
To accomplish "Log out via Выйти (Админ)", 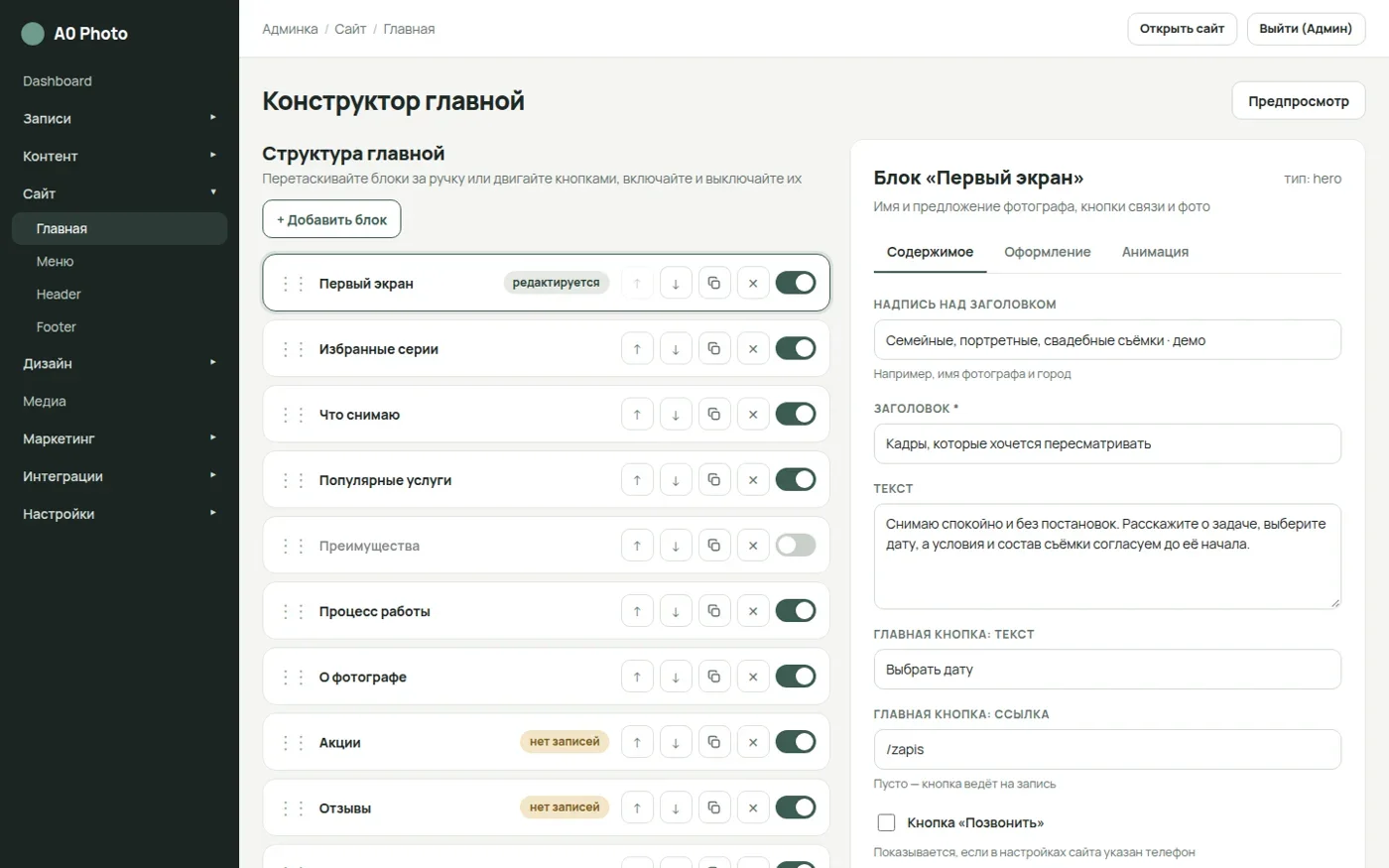I will tap(1306, 29).
